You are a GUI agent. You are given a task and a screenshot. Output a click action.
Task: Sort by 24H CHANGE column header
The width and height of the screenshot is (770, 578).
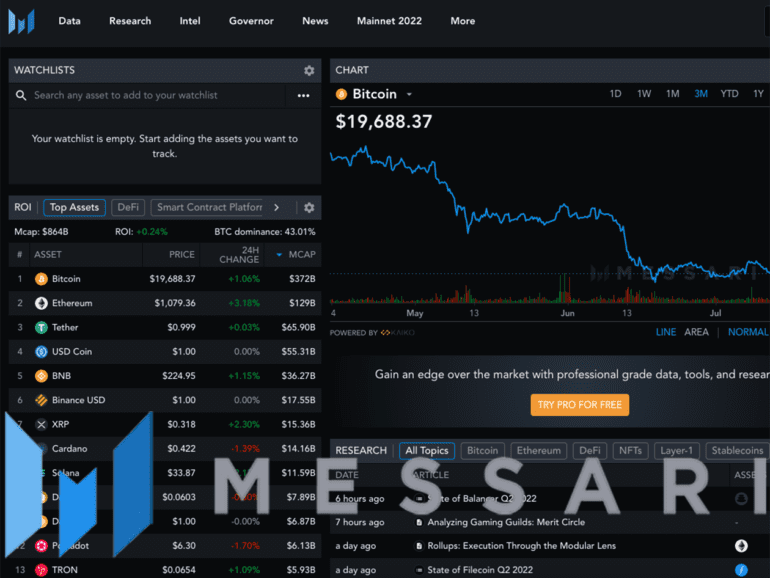[x=239, y=255]
